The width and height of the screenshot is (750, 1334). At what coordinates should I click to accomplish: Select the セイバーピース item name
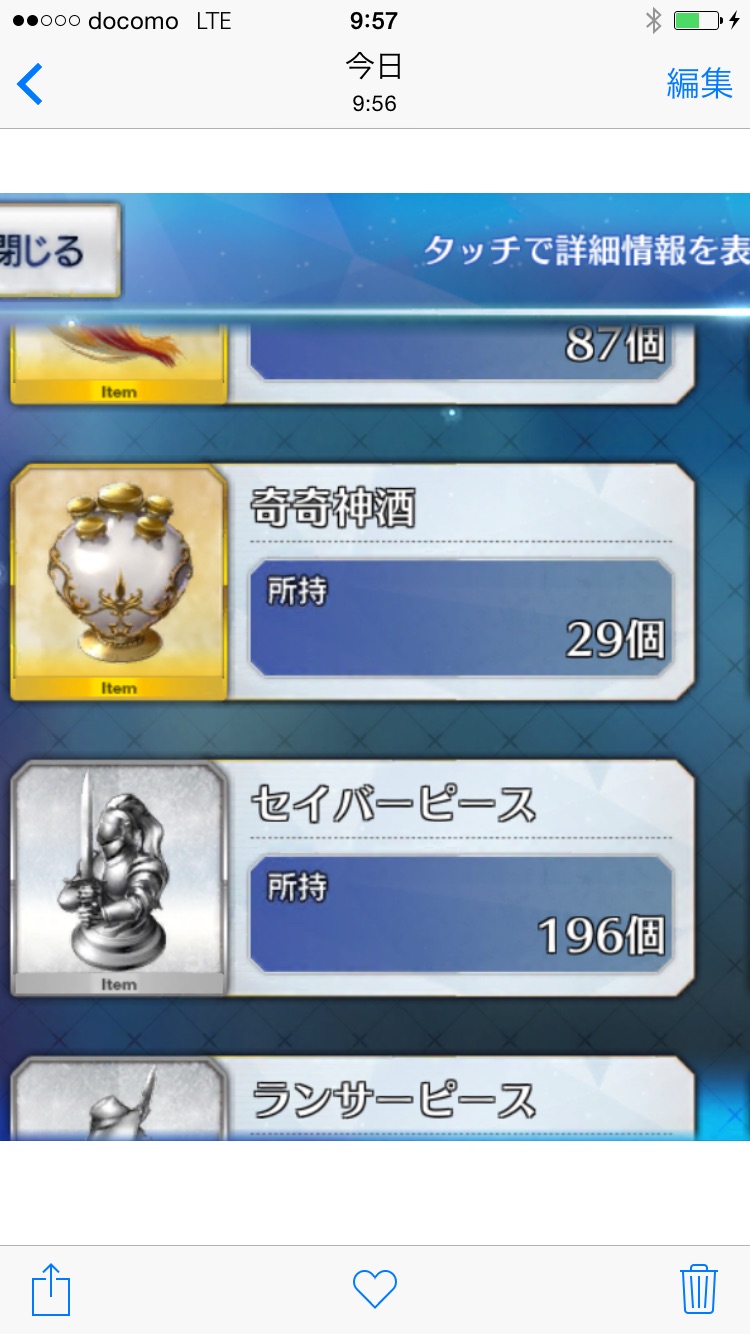pos(393,804)
